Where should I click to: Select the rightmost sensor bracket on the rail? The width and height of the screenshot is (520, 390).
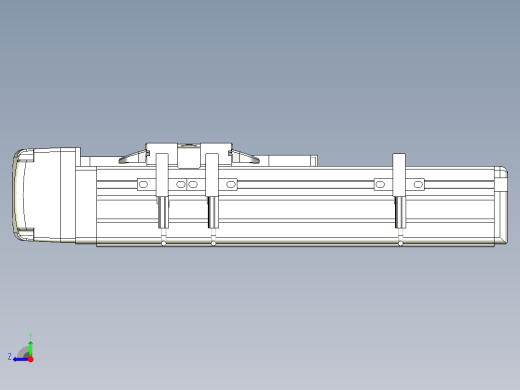(399, 175)
